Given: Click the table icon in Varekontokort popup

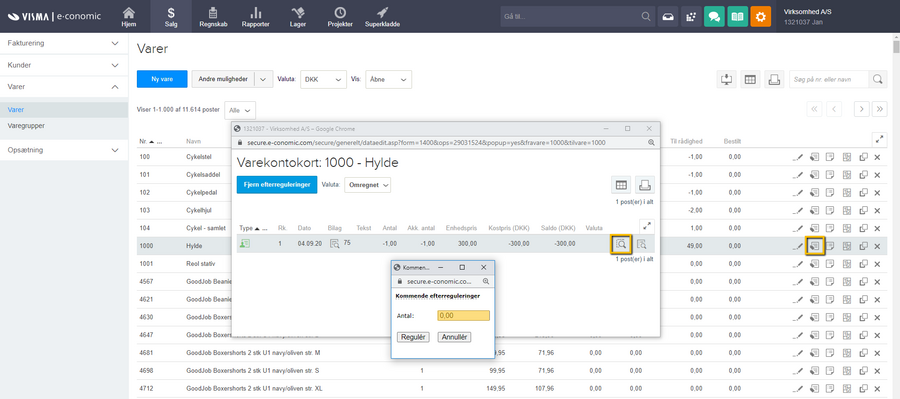Looking at the screenshot, I should (620, 185).
